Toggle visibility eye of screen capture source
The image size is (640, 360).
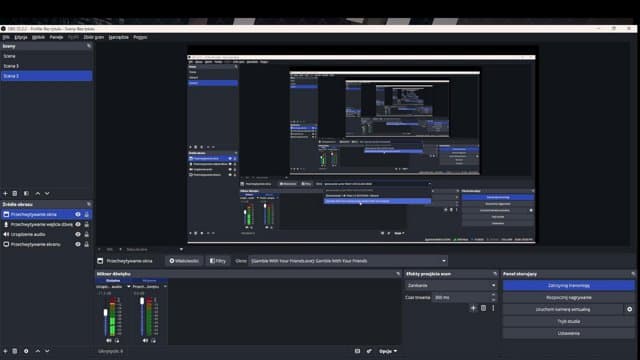pos(78,244)
